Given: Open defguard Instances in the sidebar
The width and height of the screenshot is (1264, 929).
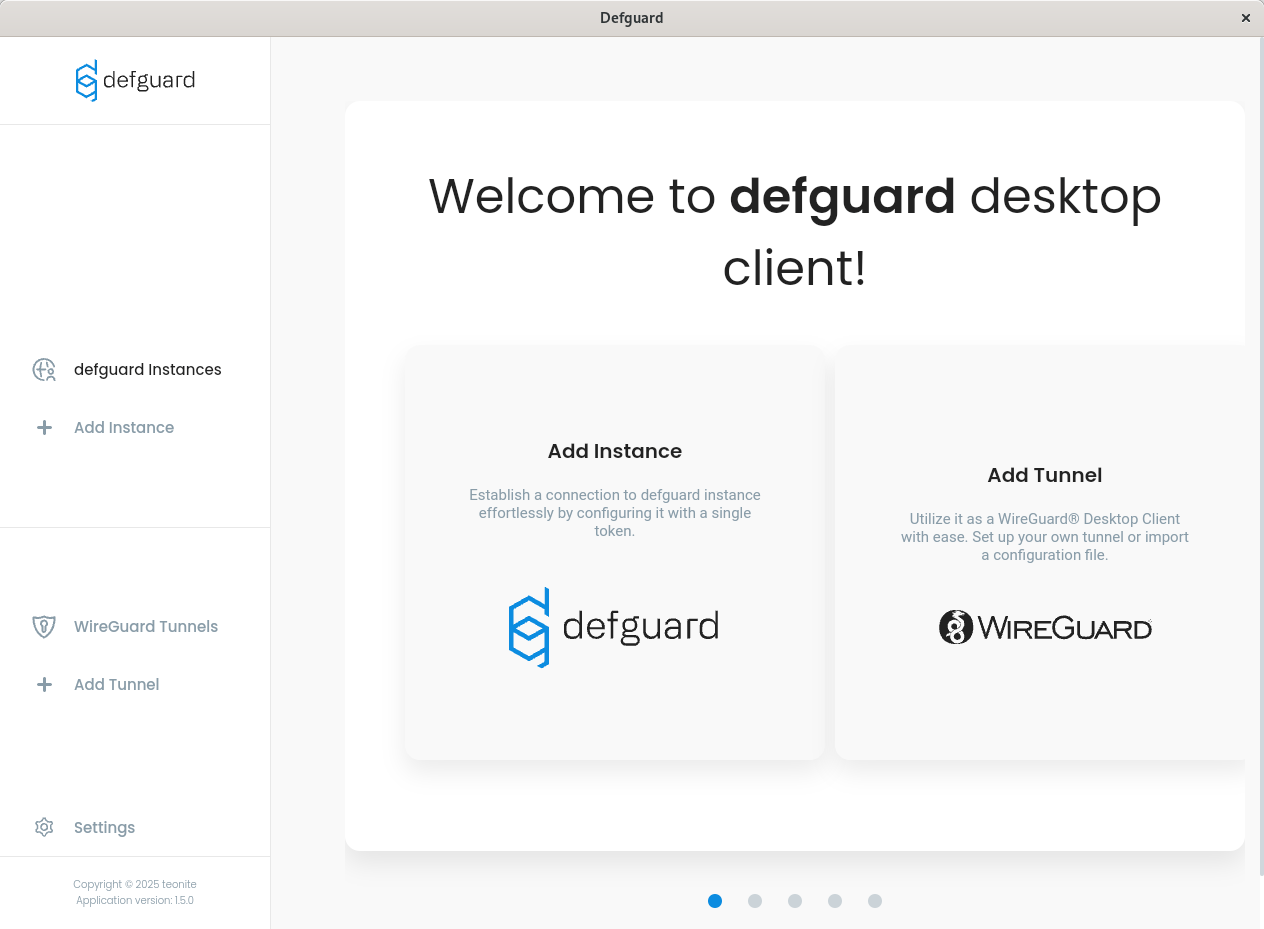Looking at the screenshot, I should click(148, 370).
